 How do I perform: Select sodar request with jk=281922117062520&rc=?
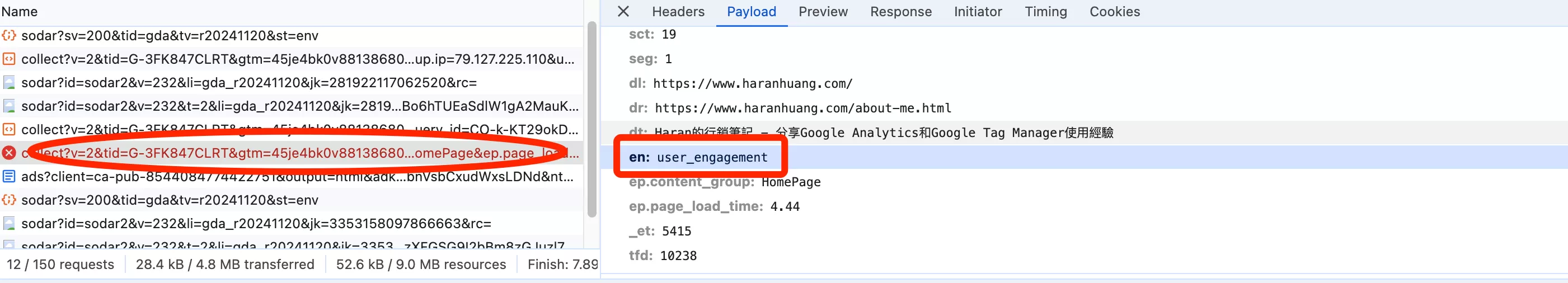coord(292,82)
